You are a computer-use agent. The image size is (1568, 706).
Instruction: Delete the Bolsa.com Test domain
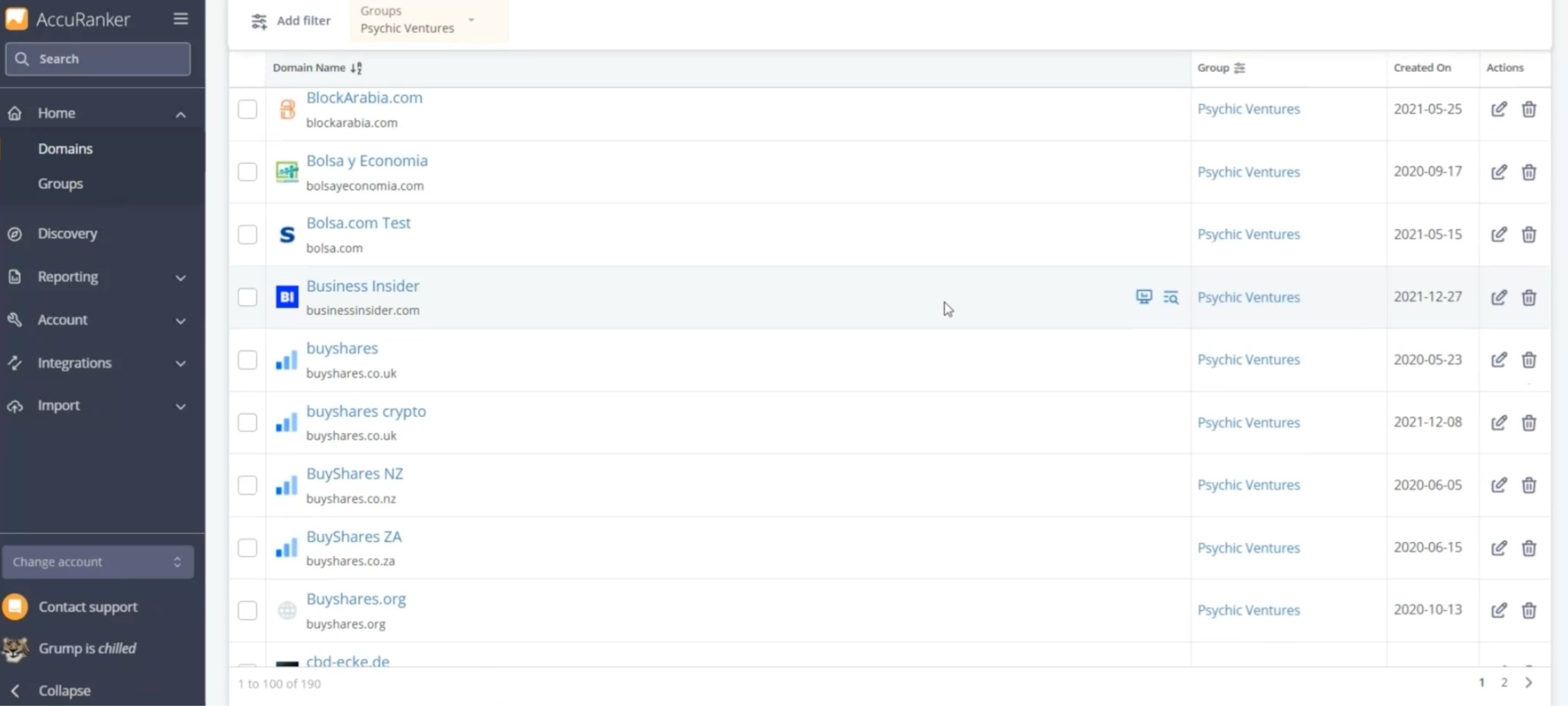point(1528,234)
